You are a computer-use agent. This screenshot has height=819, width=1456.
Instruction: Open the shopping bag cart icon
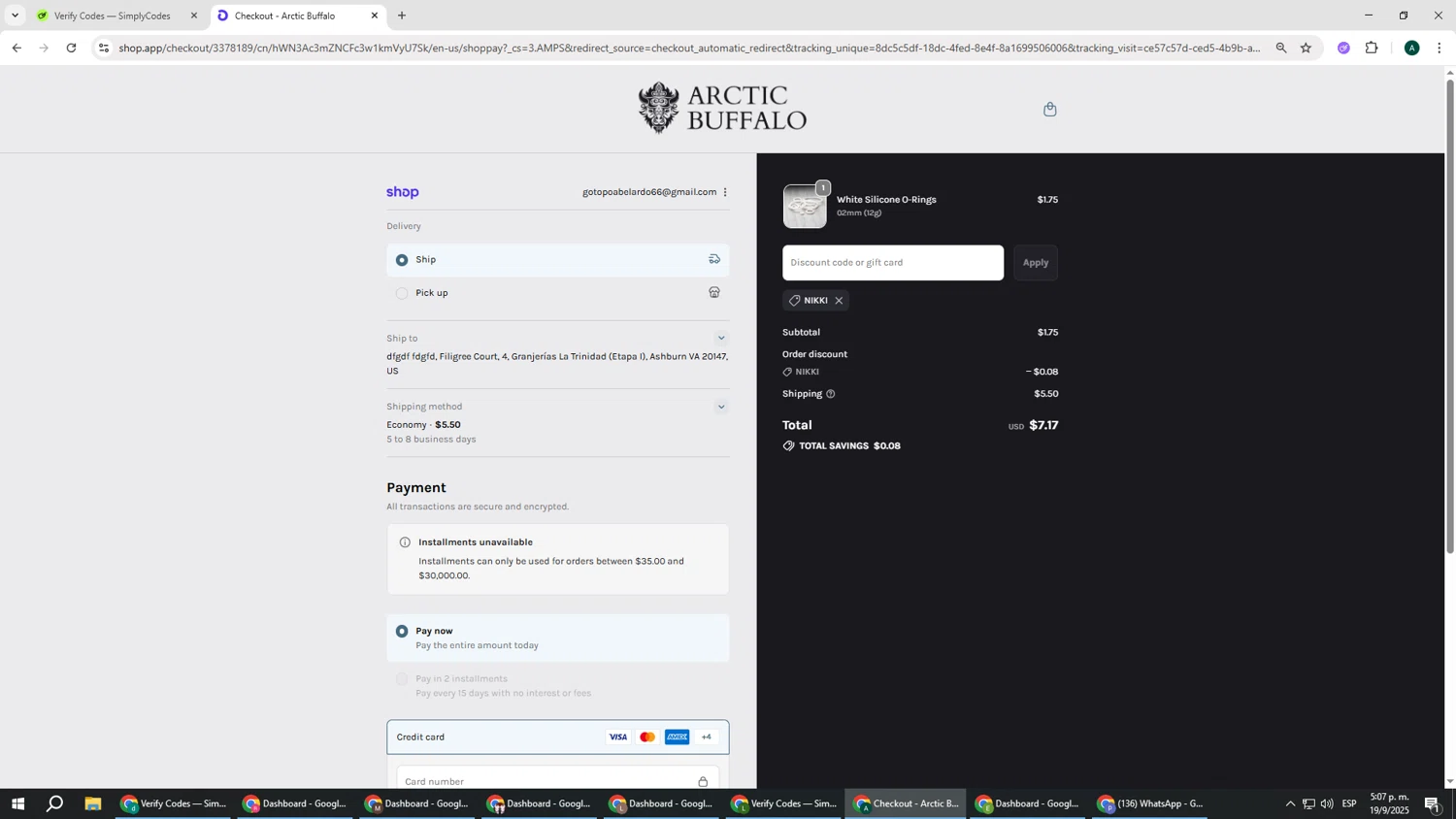click(1049, 110)
